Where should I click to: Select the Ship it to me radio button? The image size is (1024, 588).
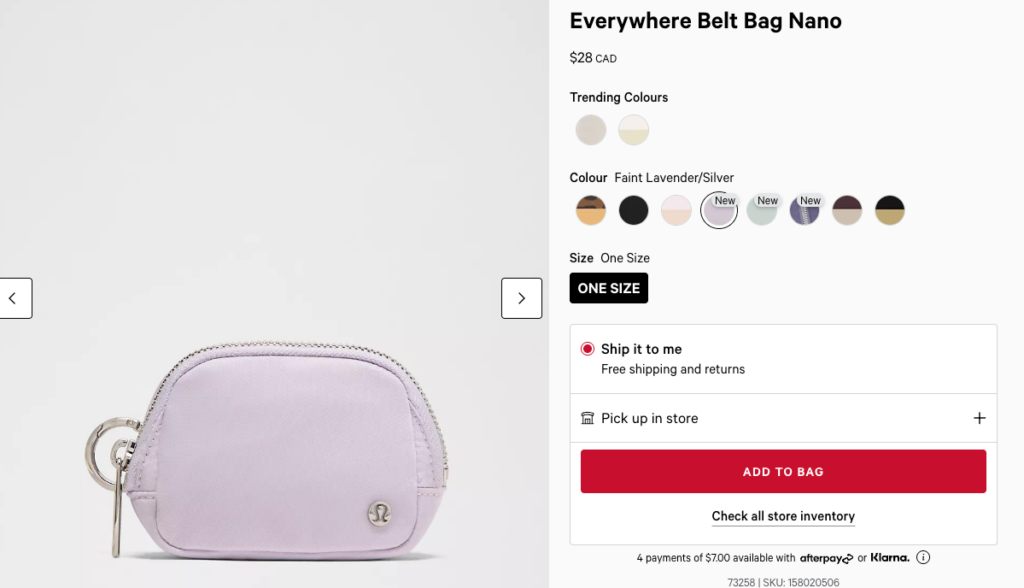point(587,349)
